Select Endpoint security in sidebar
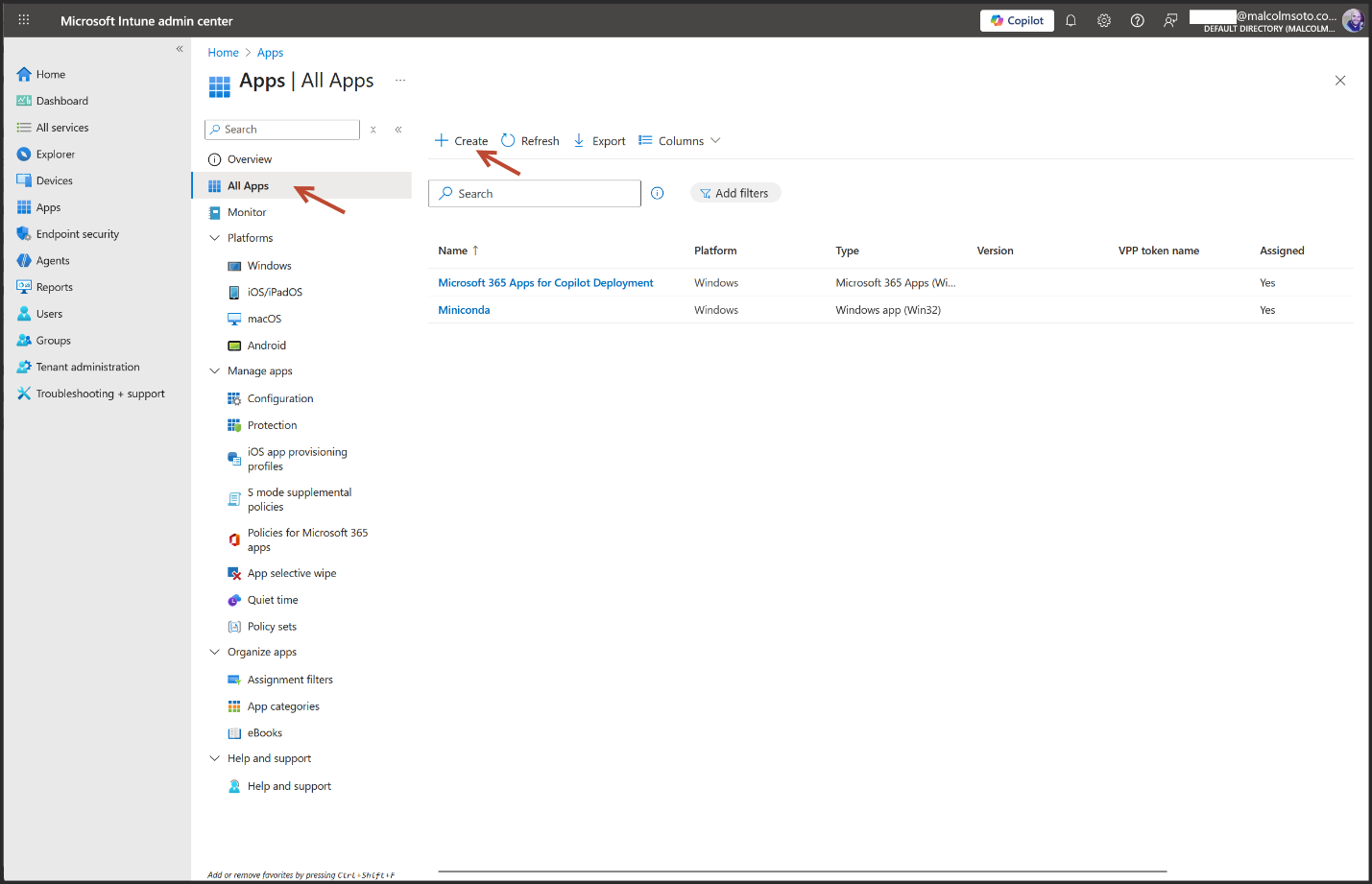1372x884 pixels. tap(77, 234)
